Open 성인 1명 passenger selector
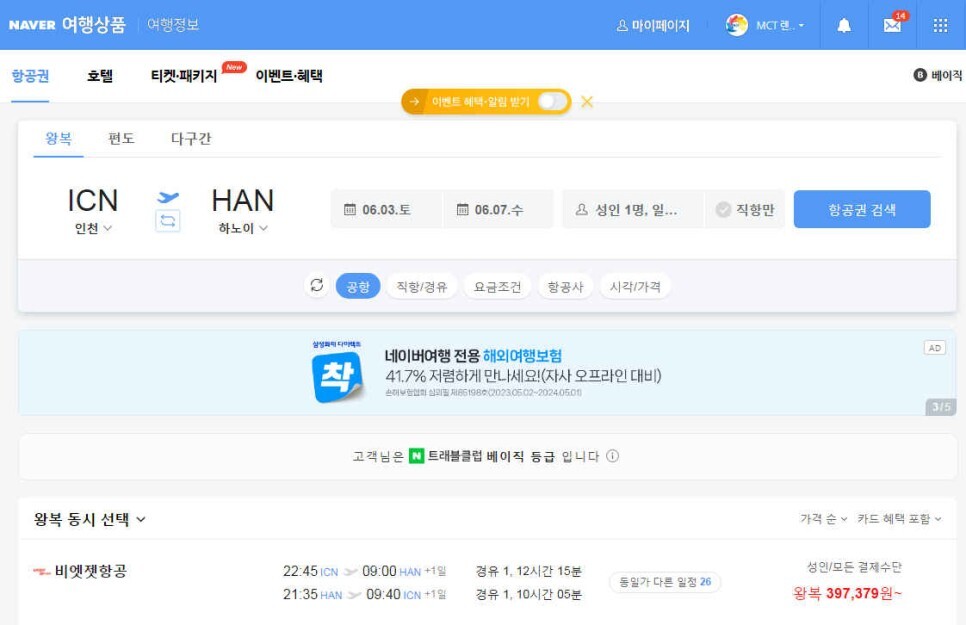 coord(633,210)
